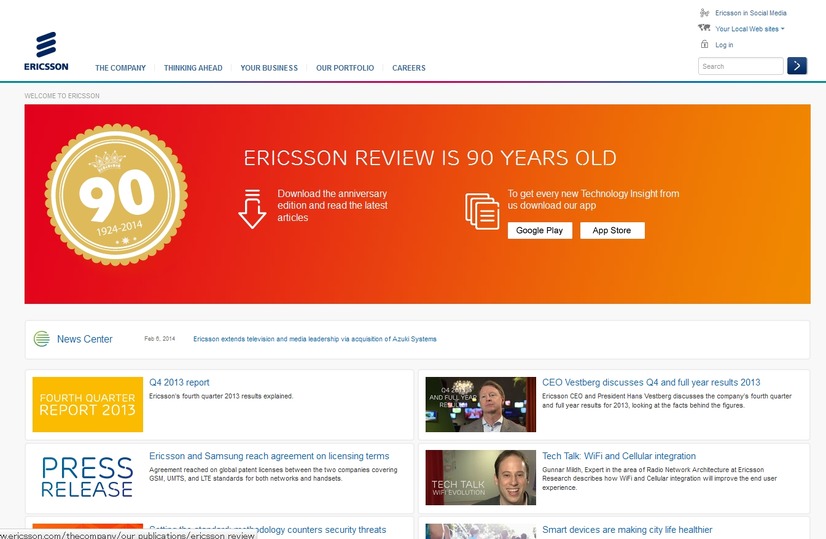Click the Log in link
826x539 pixels.
724,45
